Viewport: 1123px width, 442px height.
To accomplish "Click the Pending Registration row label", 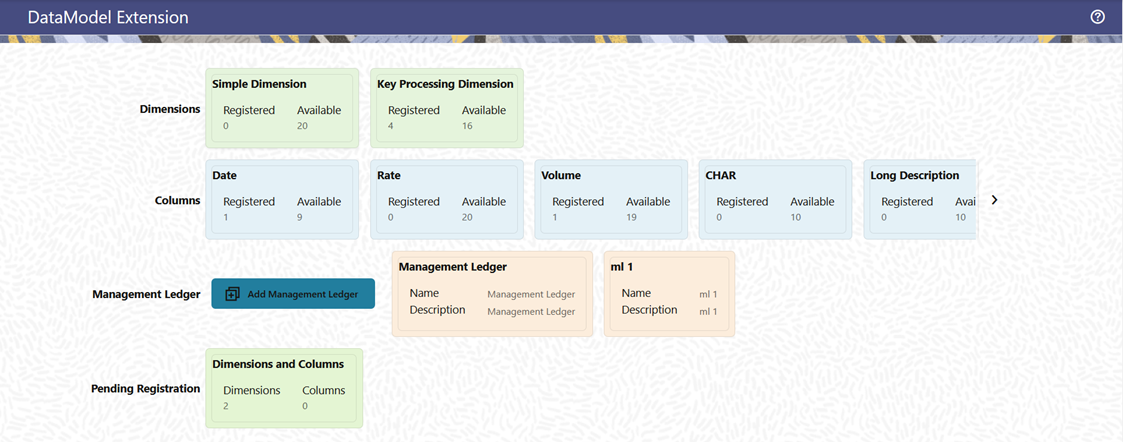I will click(x=145, y=388).
